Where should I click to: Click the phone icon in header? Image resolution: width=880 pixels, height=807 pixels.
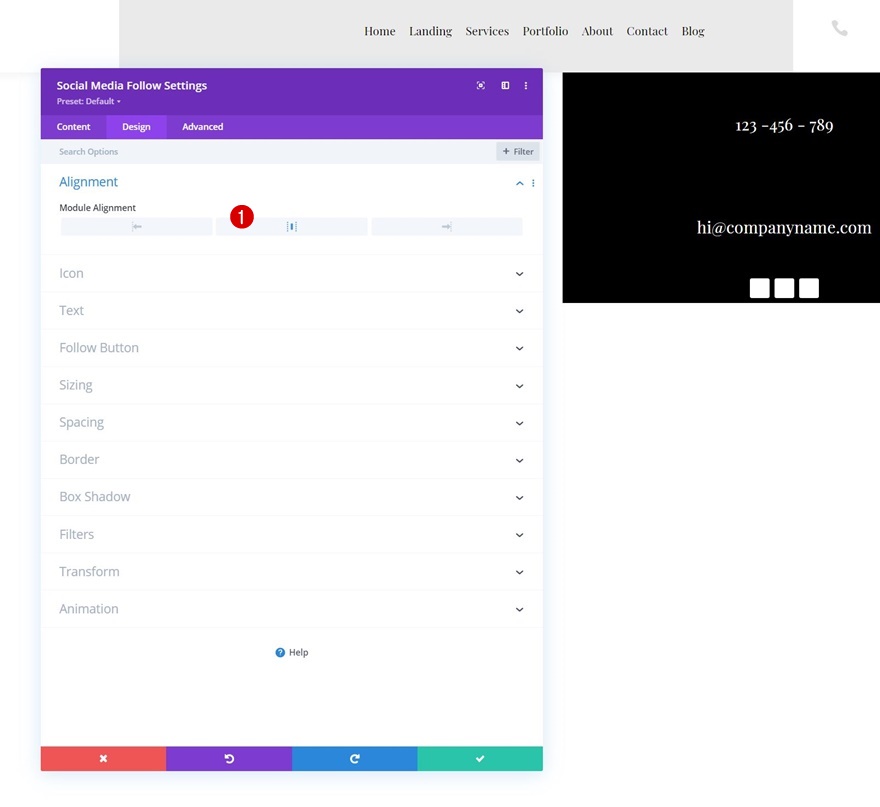click(x=839, y=28)
